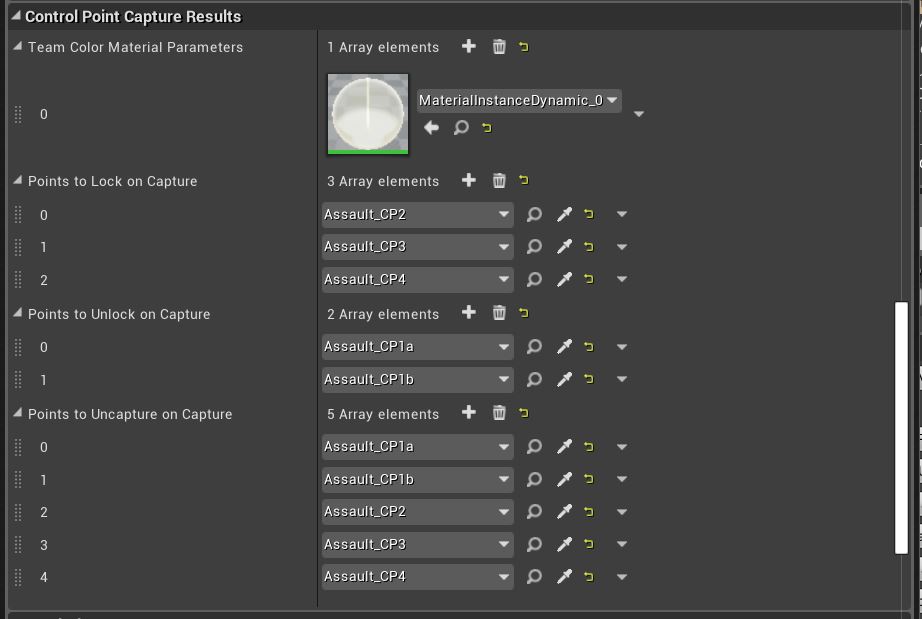Collapse Points to Unlock on Capture array
The height and width of the screenshot is (619, 922).
click(x=18, y=313)
